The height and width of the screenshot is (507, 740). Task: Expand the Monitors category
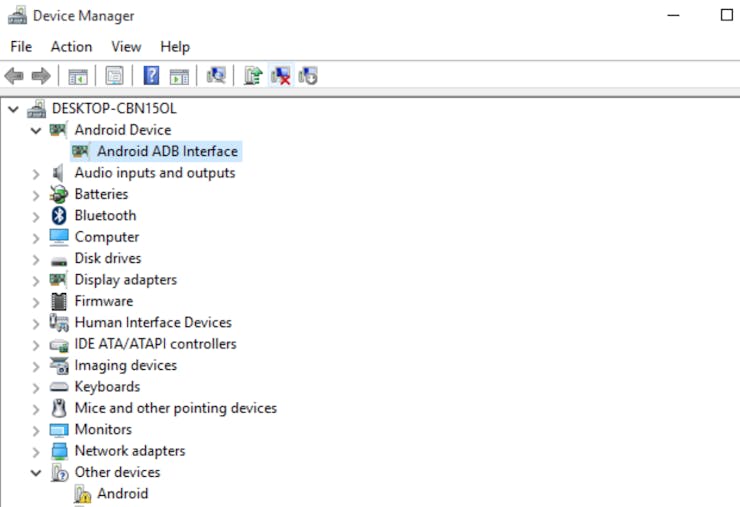pos(36,431)
